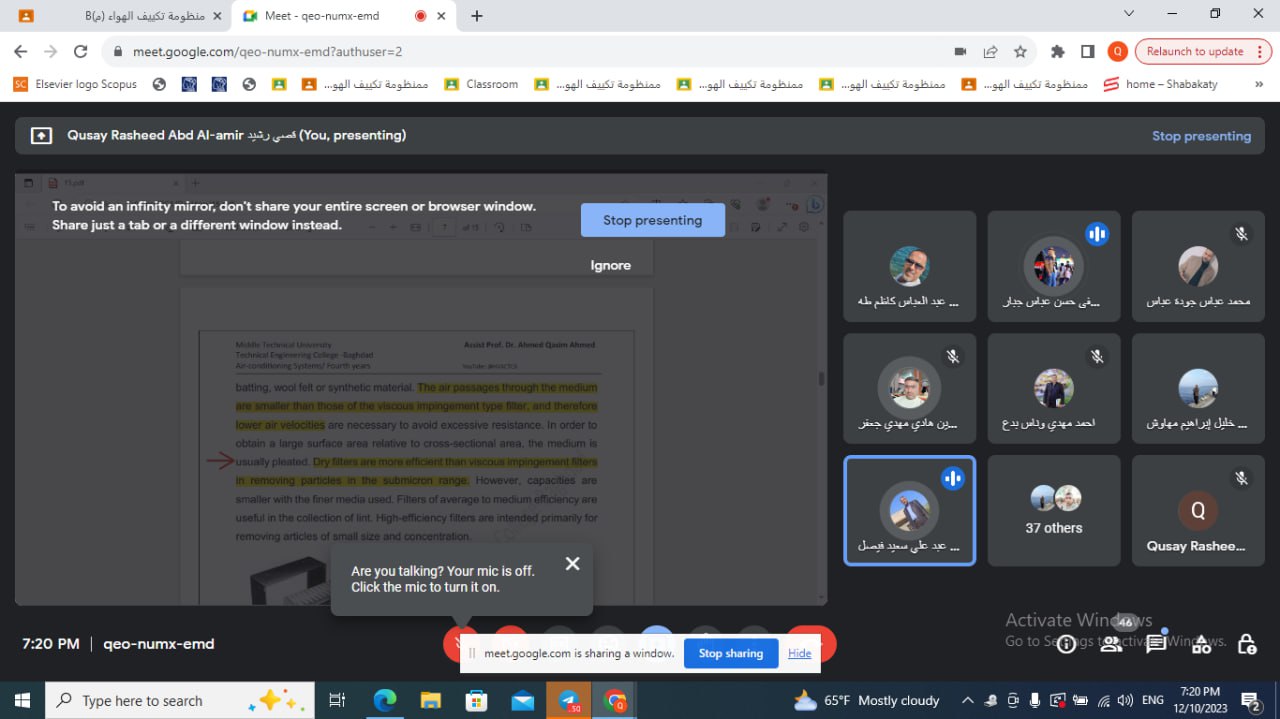1280x719 pixels.
Task: Open the 'Classroom' bookmark
Action: (x=482, y=84)
